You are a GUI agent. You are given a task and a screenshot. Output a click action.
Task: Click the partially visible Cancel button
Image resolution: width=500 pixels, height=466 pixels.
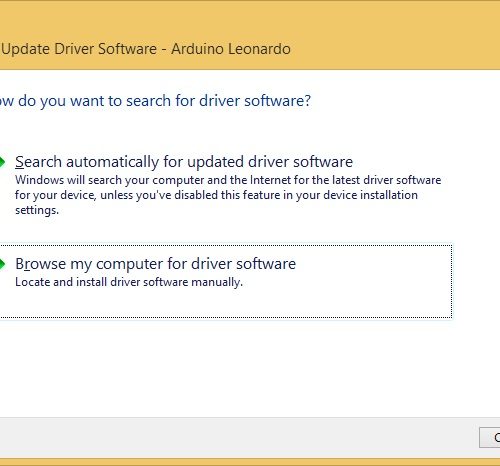490,437
